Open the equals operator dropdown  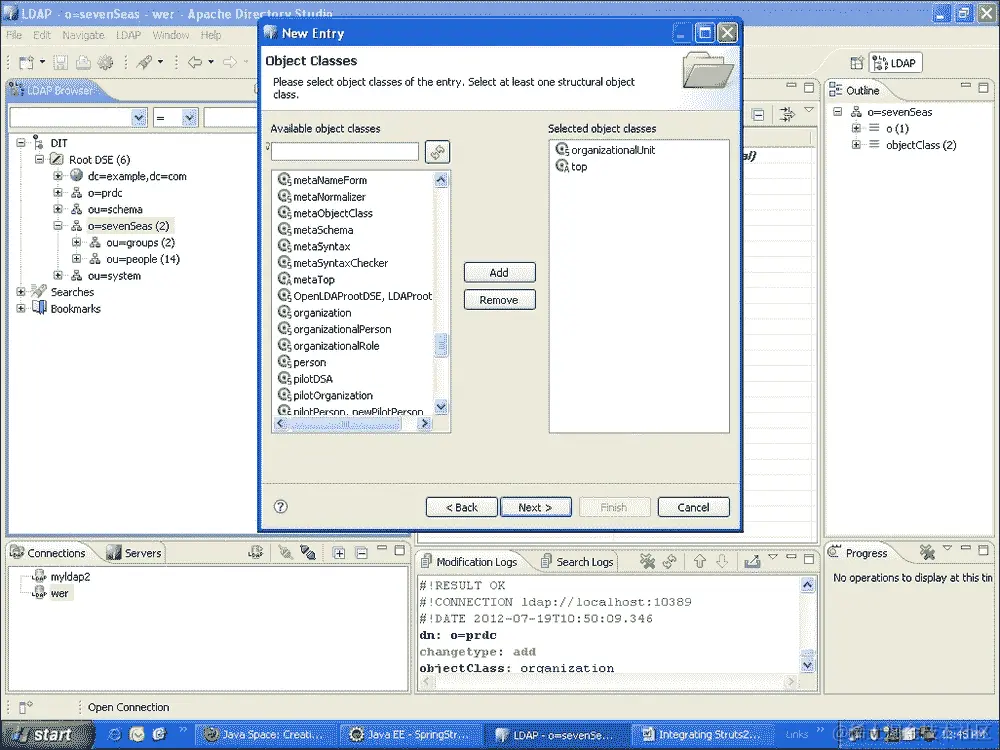pos(189,117)
